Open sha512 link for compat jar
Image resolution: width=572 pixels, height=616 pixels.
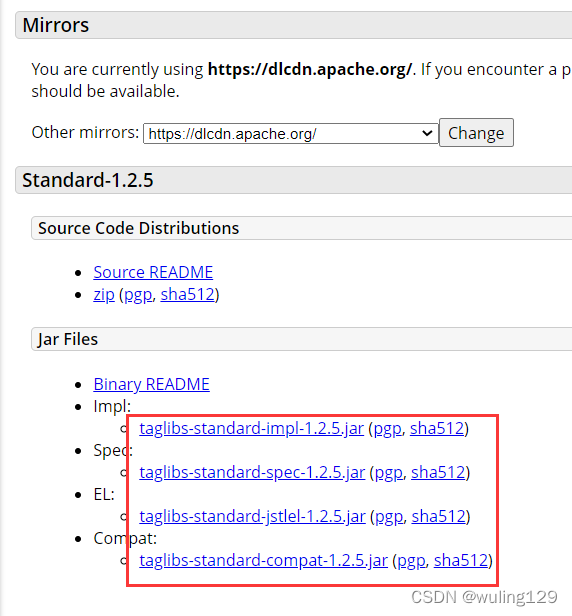coord(461,560)
